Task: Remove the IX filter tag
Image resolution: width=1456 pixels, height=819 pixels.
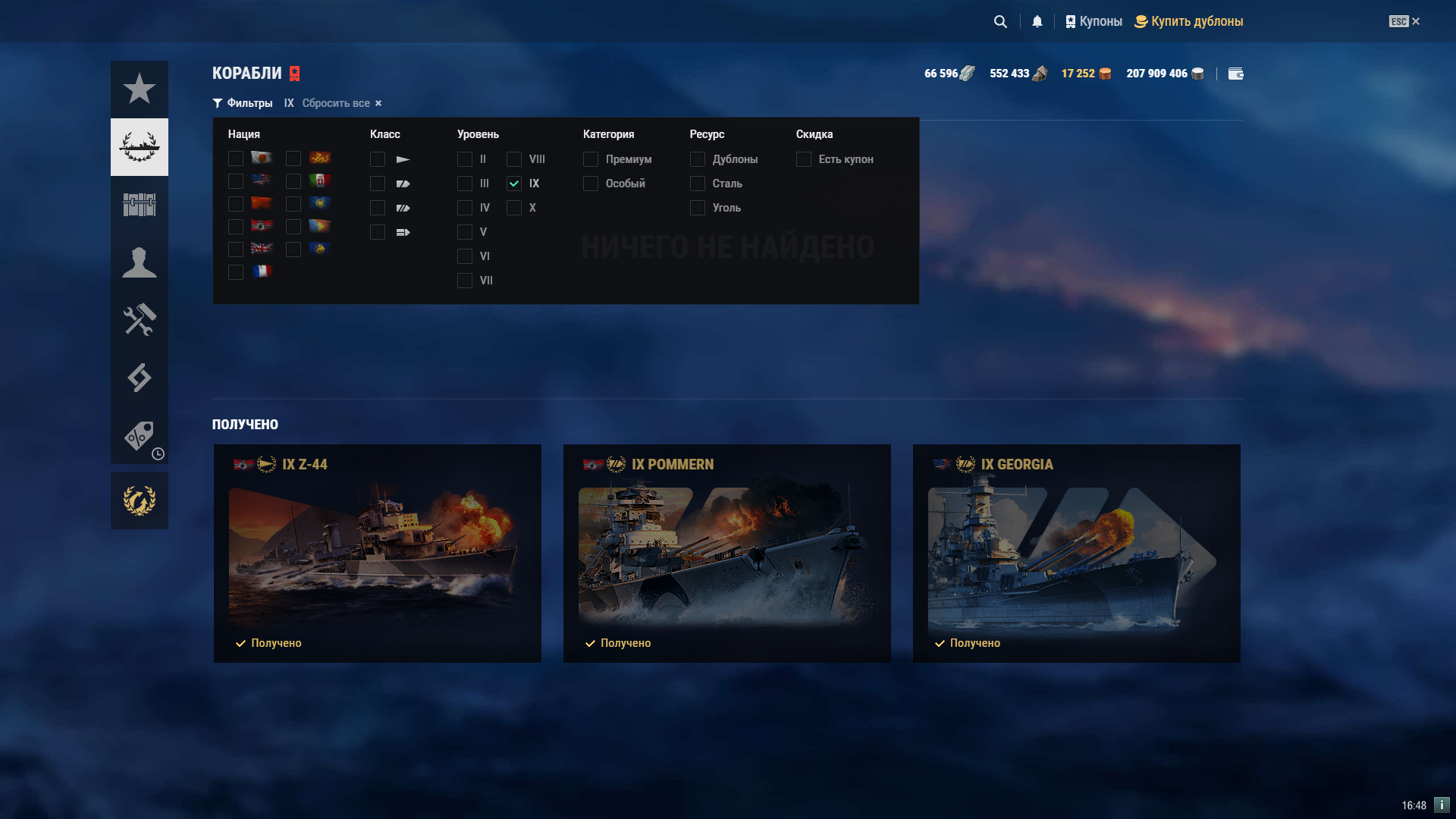Action: (x=289, y=103)
